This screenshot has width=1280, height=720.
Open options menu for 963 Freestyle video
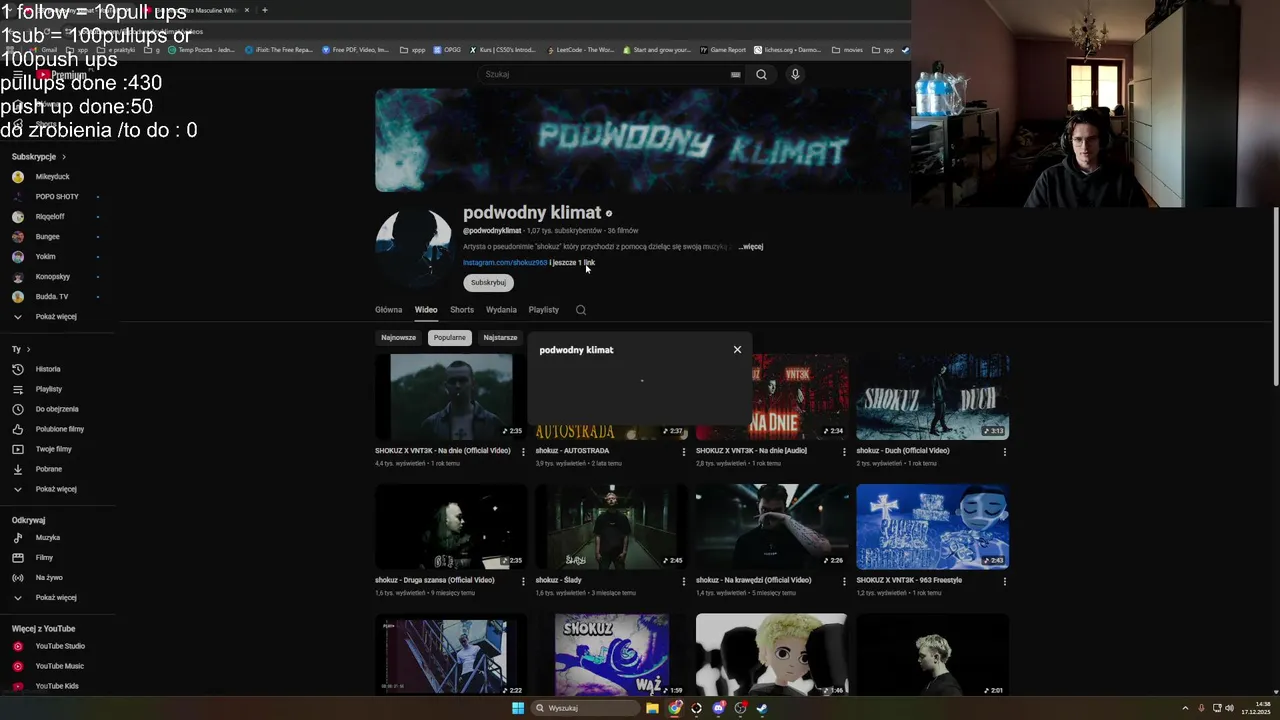pyautogui.click(x=1005, y=581)
